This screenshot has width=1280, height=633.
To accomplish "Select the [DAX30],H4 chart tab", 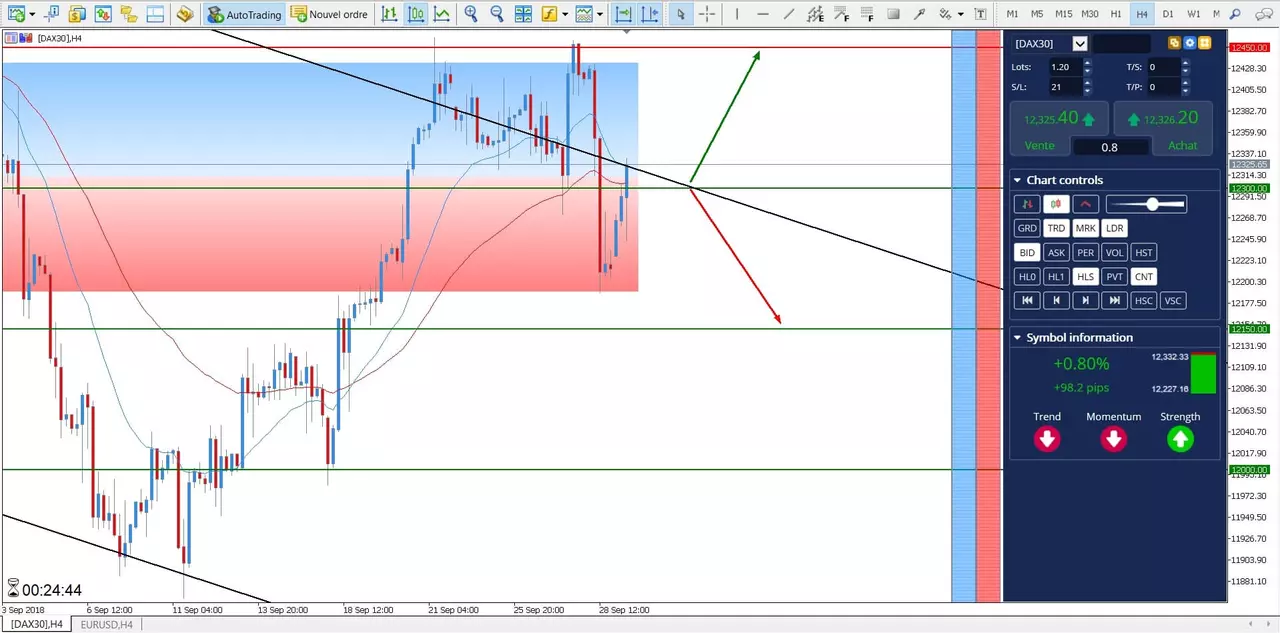I will [37, 624].
